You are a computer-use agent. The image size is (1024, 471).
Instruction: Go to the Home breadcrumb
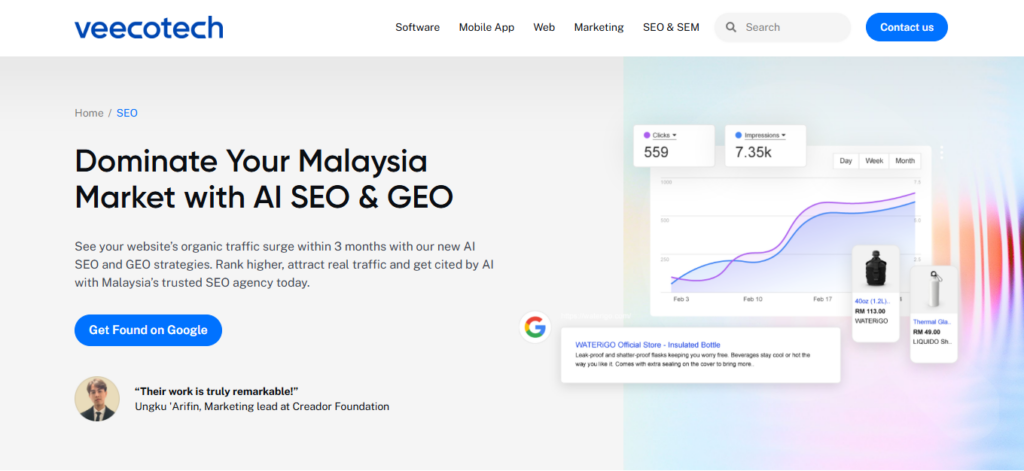tap(89, 113)
